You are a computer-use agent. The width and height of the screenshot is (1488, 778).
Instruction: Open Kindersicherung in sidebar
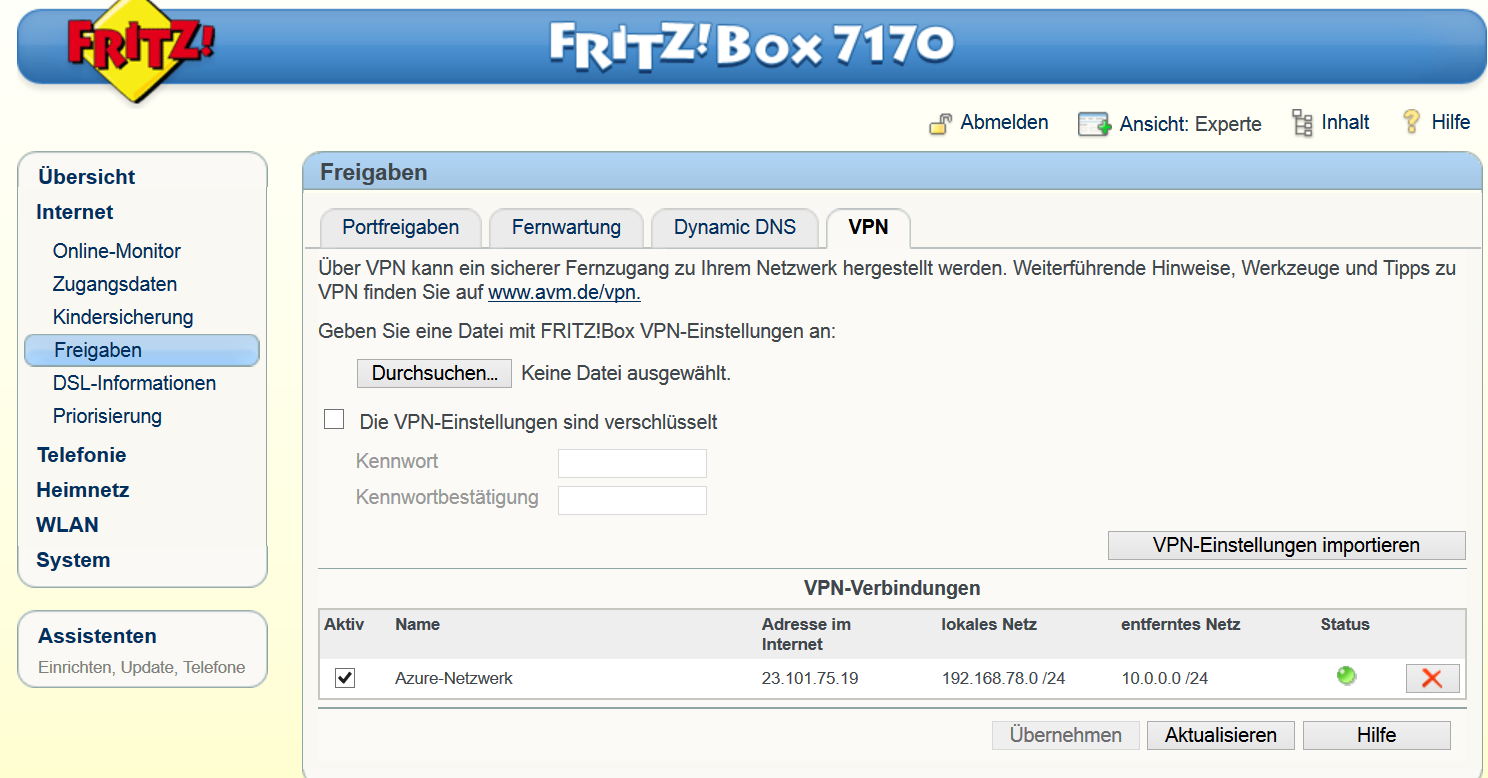[123, 317]
